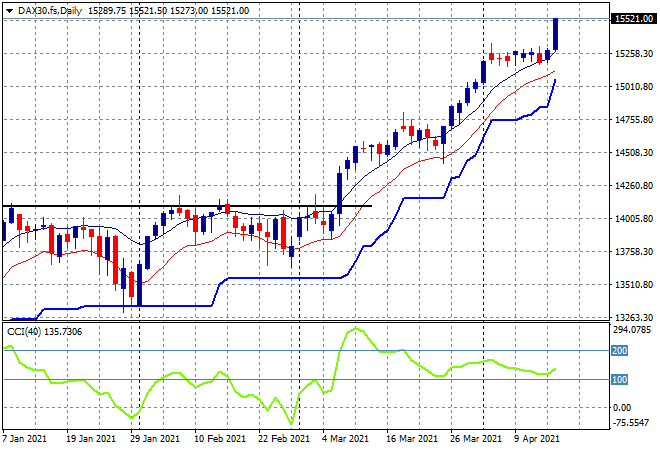Select the 16 Mar 2021 date label
This screenshot has height=450, width=660.
click(412, 438)
